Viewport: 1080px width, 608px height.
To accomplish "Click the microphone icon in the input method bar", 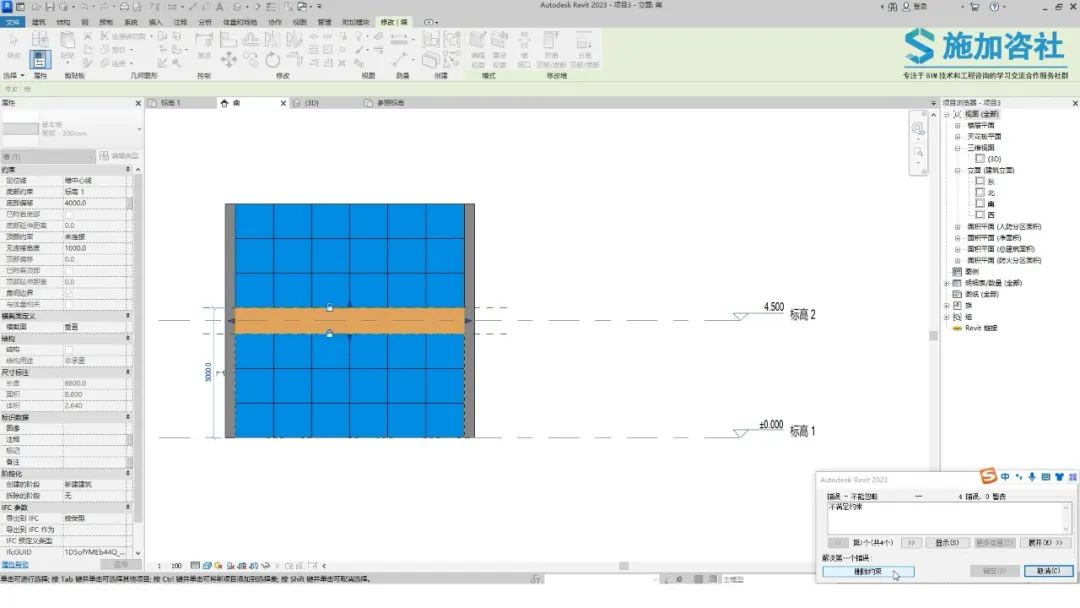I will (1032, 476).
